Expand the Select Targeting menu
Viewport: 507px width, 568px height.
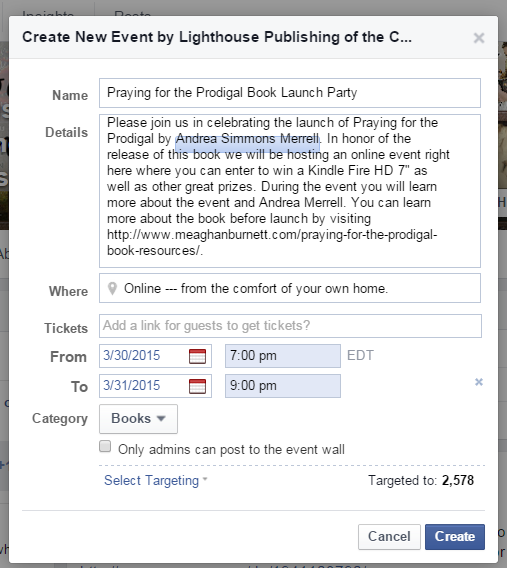pos(156,480)
